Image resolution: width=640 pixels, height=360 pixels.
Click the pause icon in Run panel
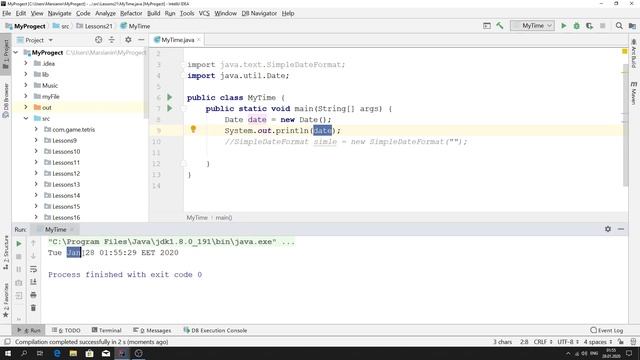(x=19, y=269)
